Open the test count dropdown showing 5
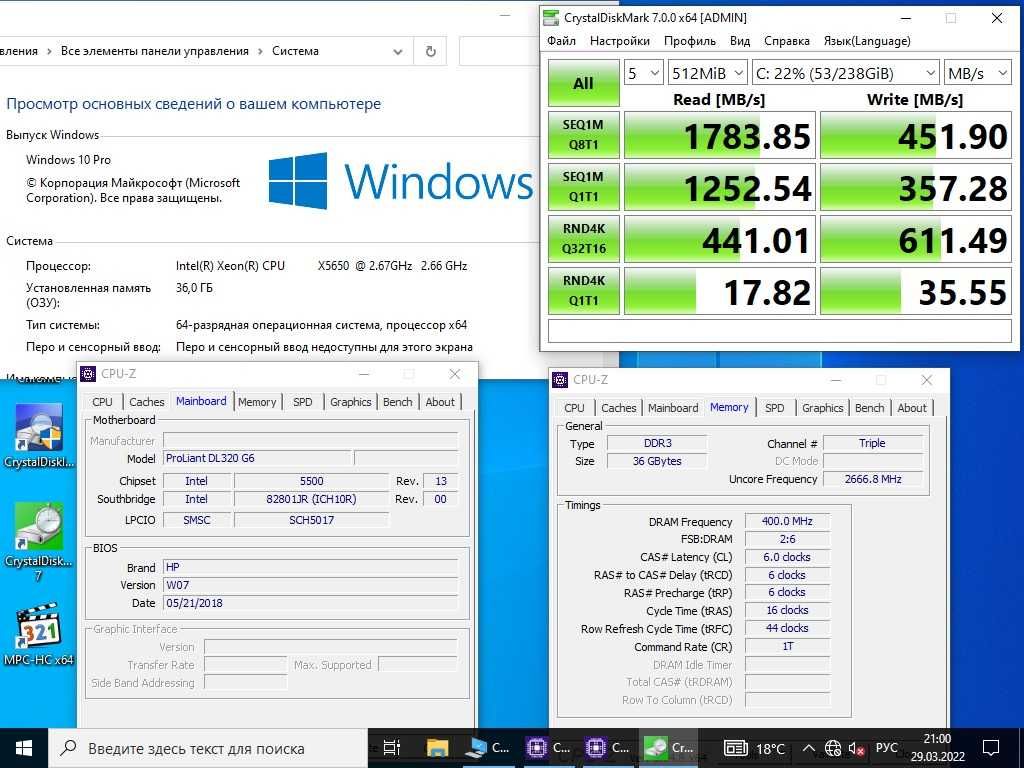The image size is (1024, 768). [644, 73]
